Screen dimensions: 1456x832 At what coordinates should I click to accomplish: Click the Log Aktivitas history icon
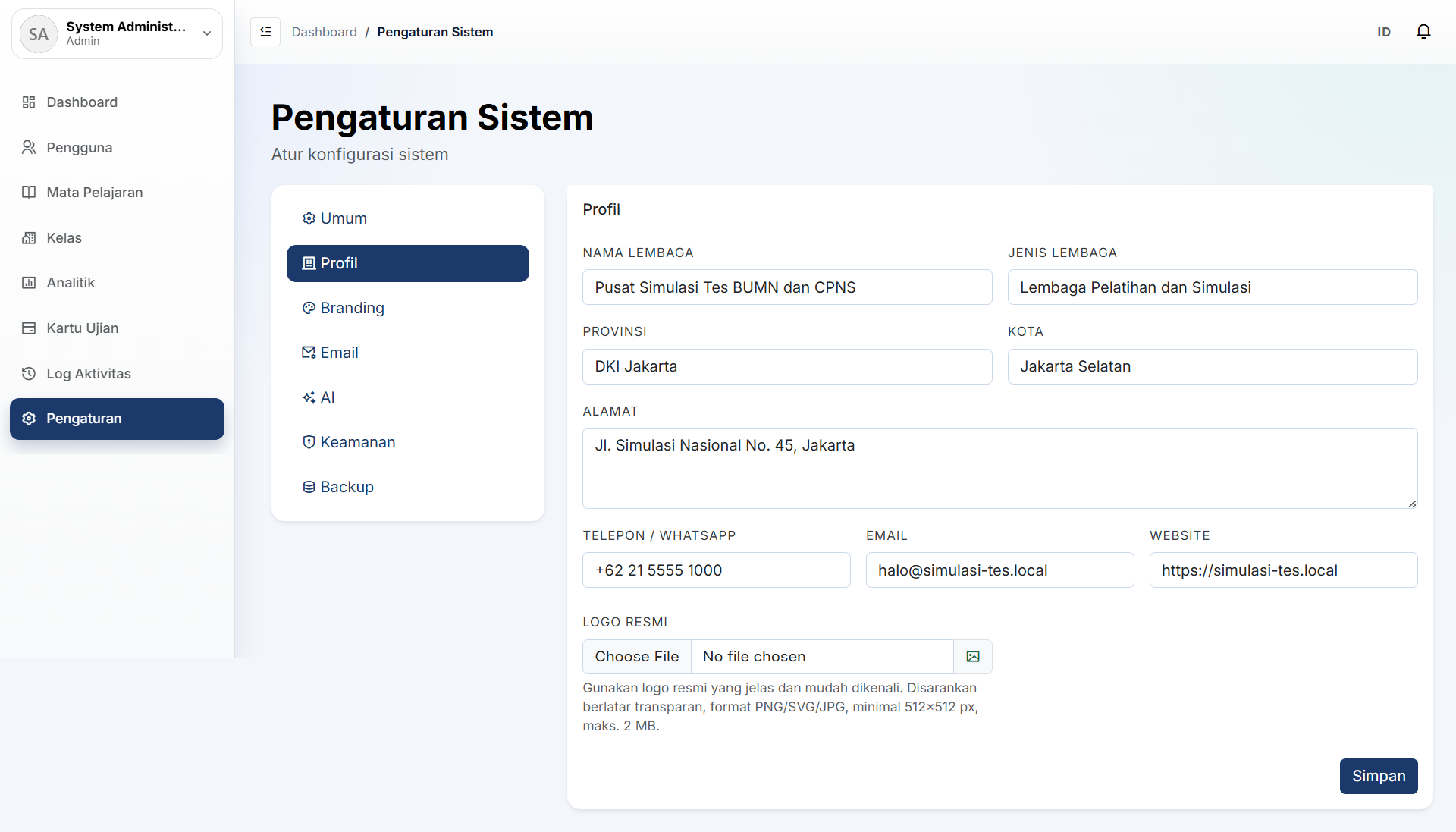point(29,373)
